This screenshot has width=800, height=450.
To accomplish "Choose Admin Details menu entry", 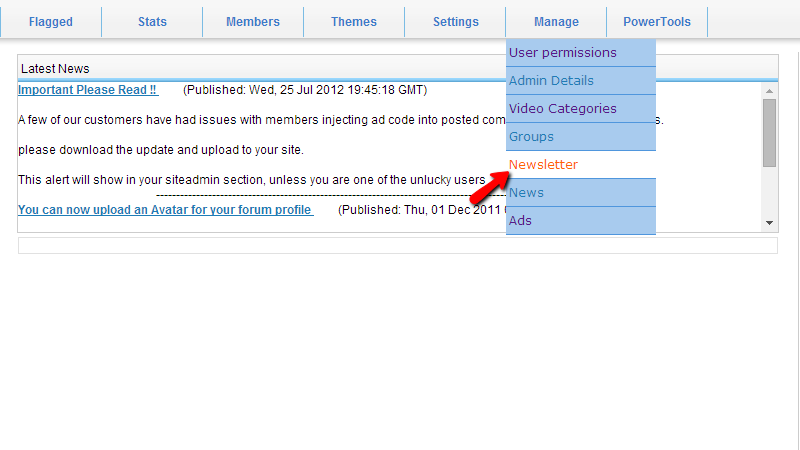I will point(581,81).
